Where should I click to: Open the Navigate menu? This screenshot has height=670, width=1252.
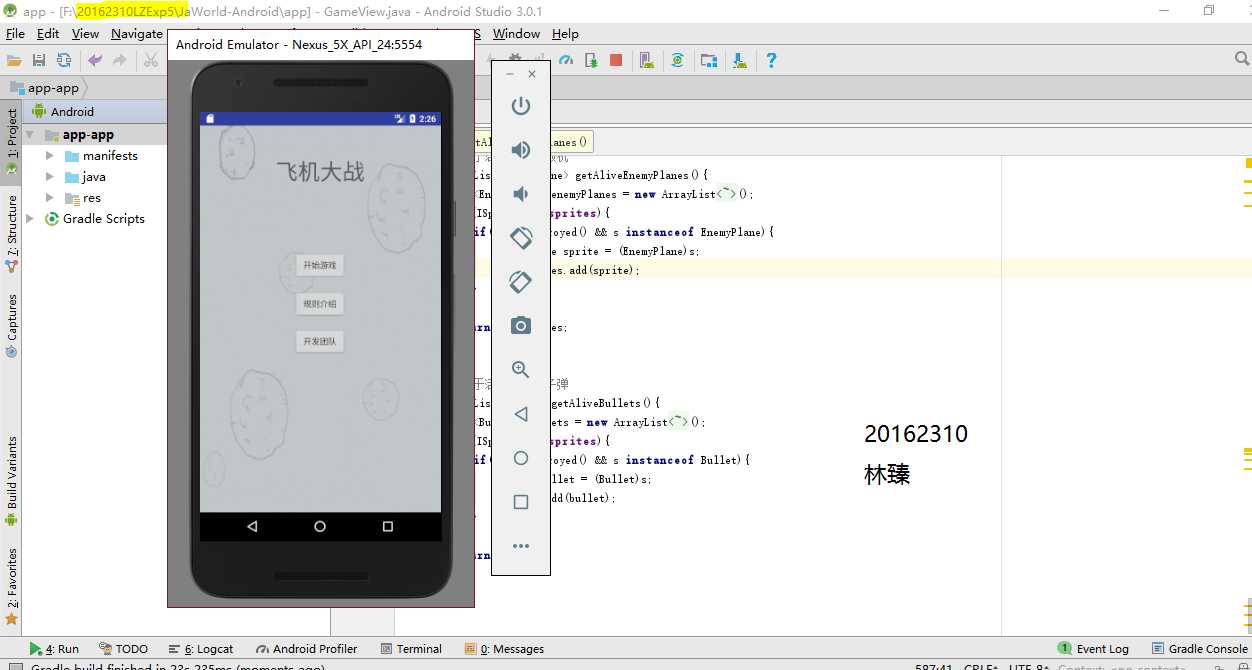pyautogui.click(x=137, y=34)
